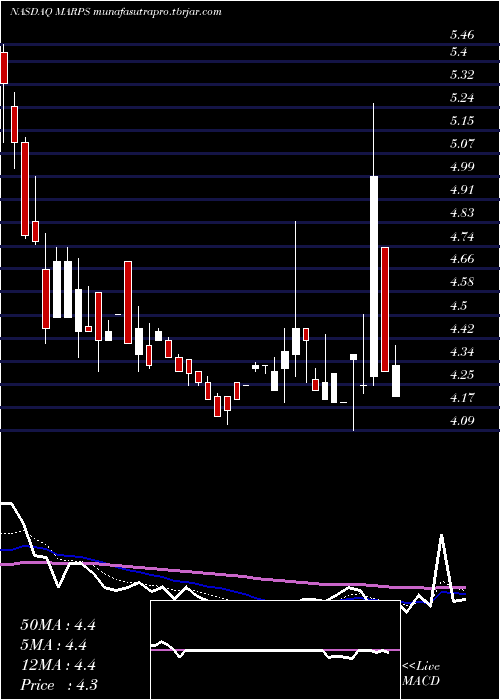Click inside the MACD inset chart box
The image size is (500, 700).
(x=275, y=650)
